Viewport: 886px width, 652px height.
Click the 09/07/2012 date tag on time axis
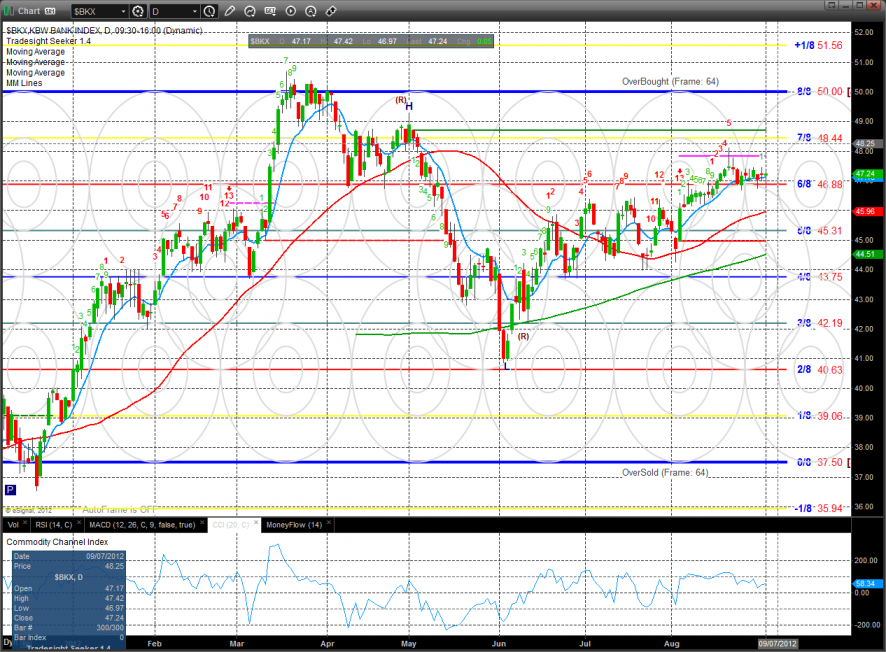[778, 644]
